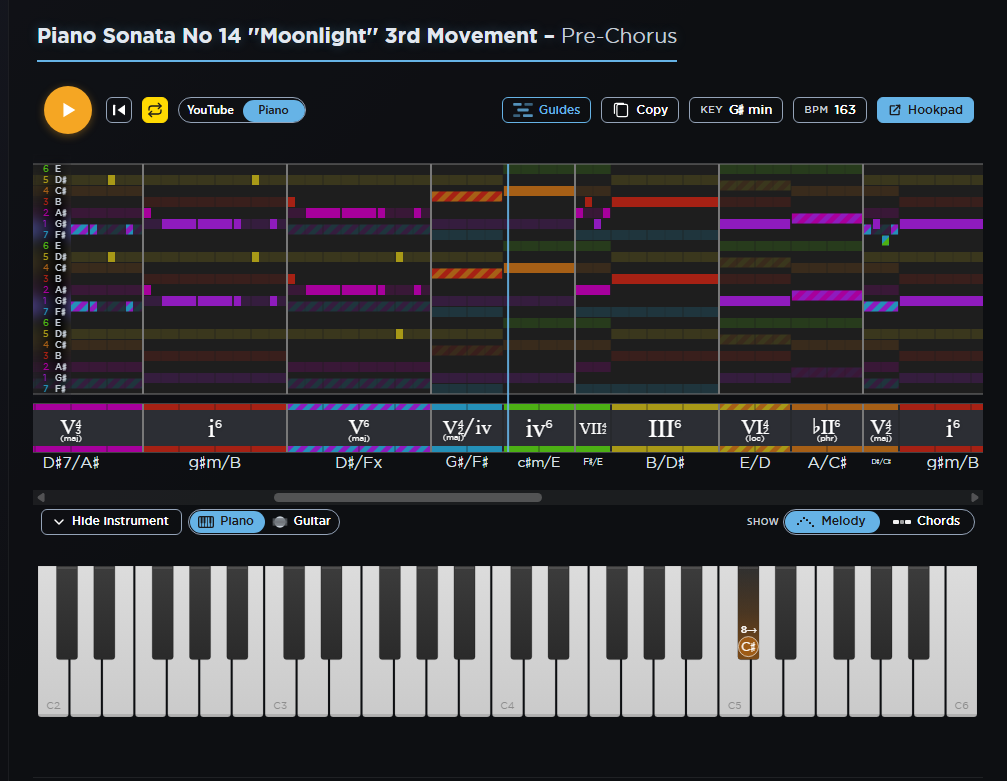Viewport: 1007px width, 781px height.
Task: Click the horizontal timeline scrollbar thumb
Action: (408, 497)
